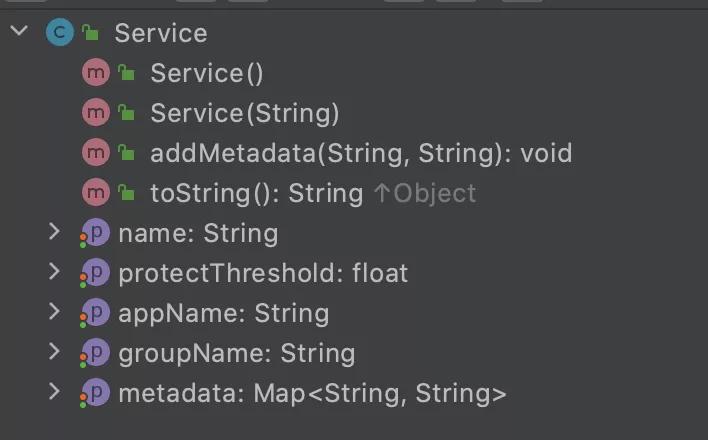Select the protectThreshold: float entry
Screen dimensions: 708x440
(x=263, y=273)
